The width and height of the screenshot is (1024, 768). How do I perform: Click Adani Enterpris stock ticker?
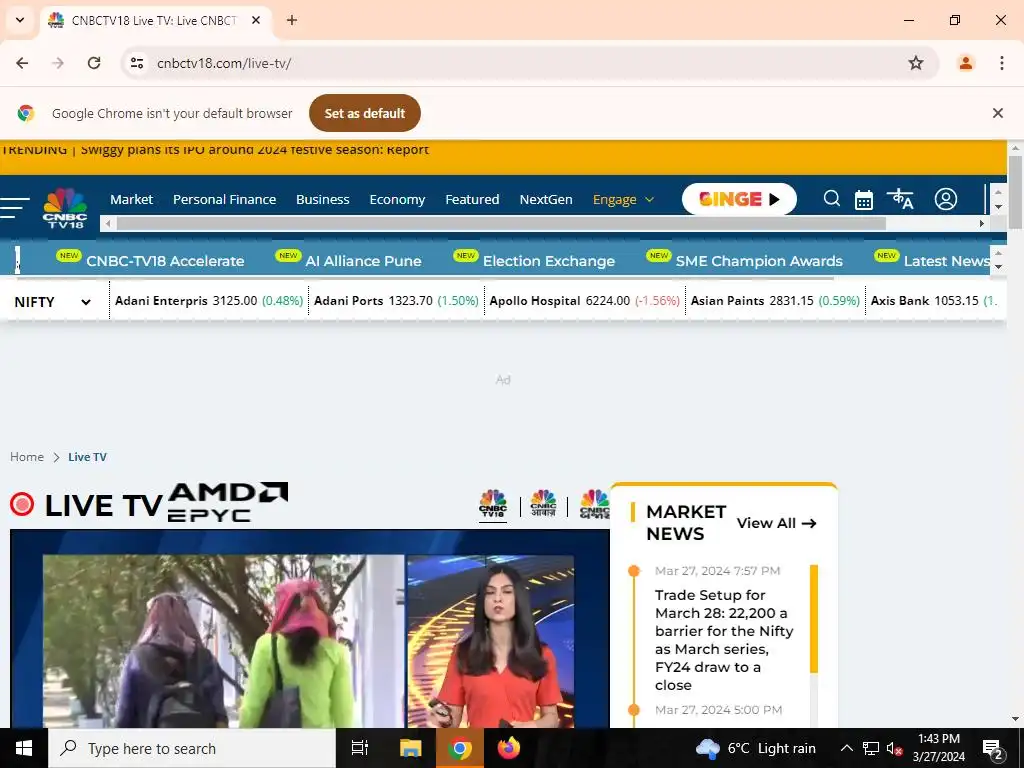(209, 301)
